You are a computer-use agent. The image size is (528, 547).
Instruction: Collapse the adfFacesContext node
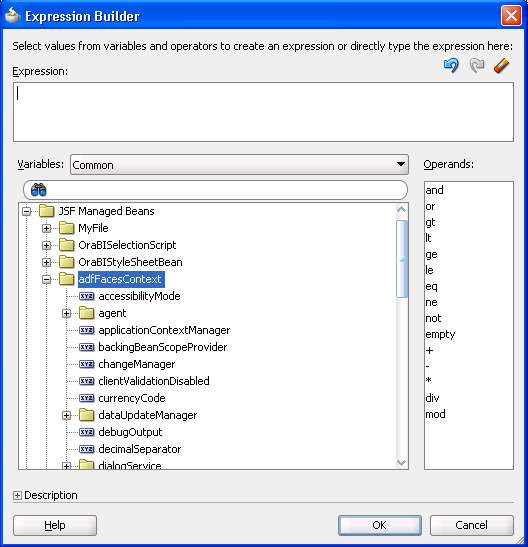46,279
